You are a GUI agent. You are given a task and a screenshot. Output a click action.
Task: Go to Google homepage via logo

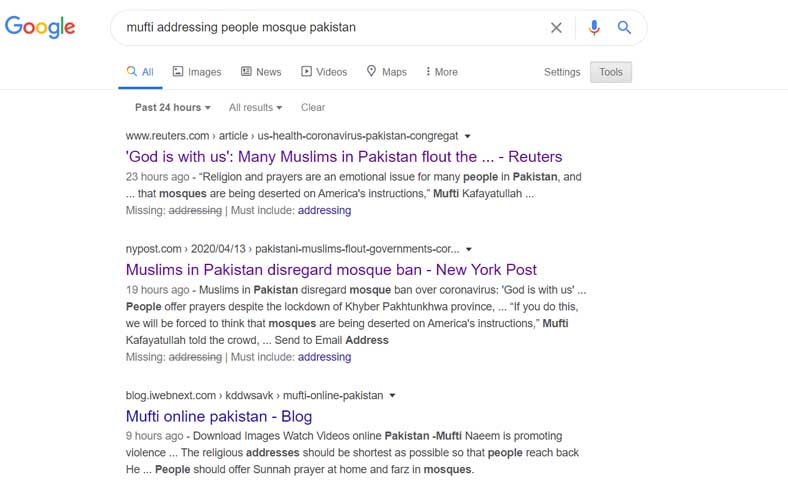[x=40, y=27]
